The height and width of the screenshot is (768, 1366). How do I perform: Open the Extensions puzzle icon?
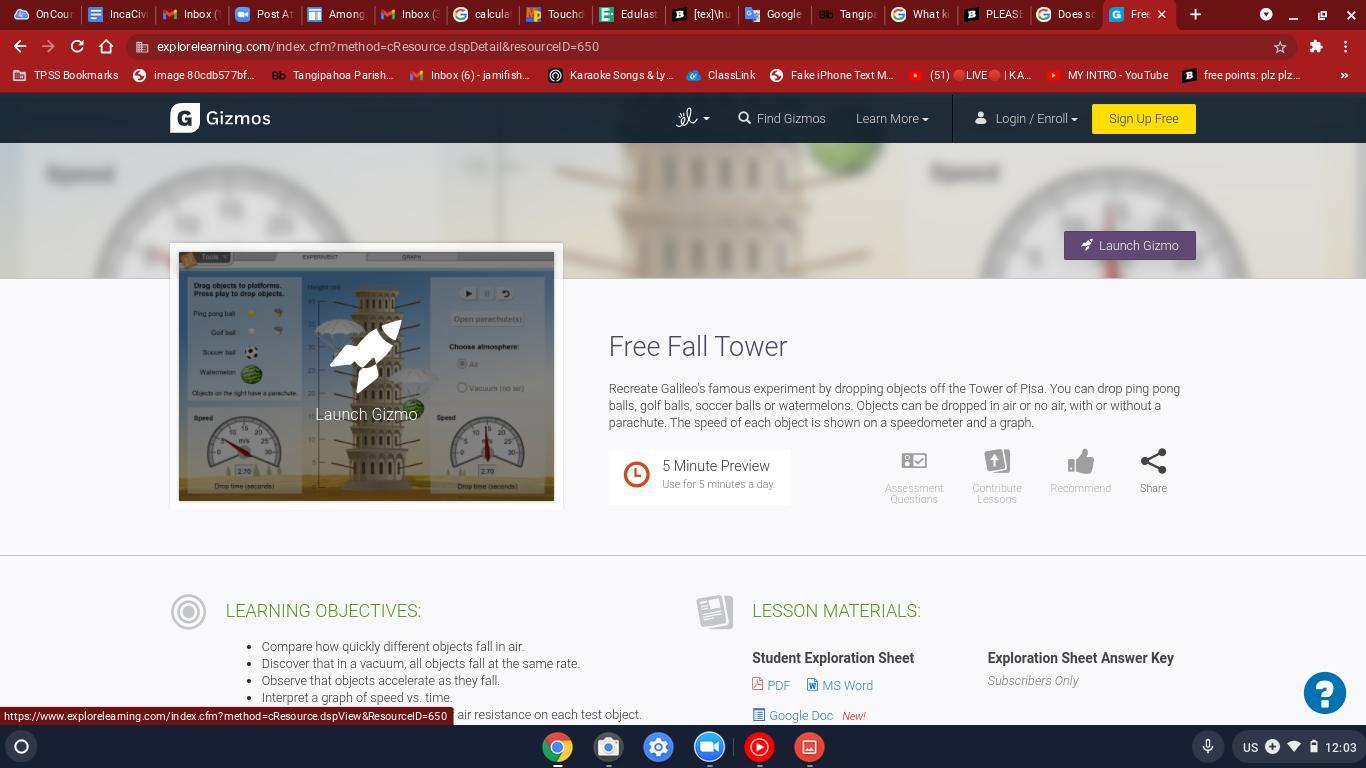click(x=1316, y=47)
